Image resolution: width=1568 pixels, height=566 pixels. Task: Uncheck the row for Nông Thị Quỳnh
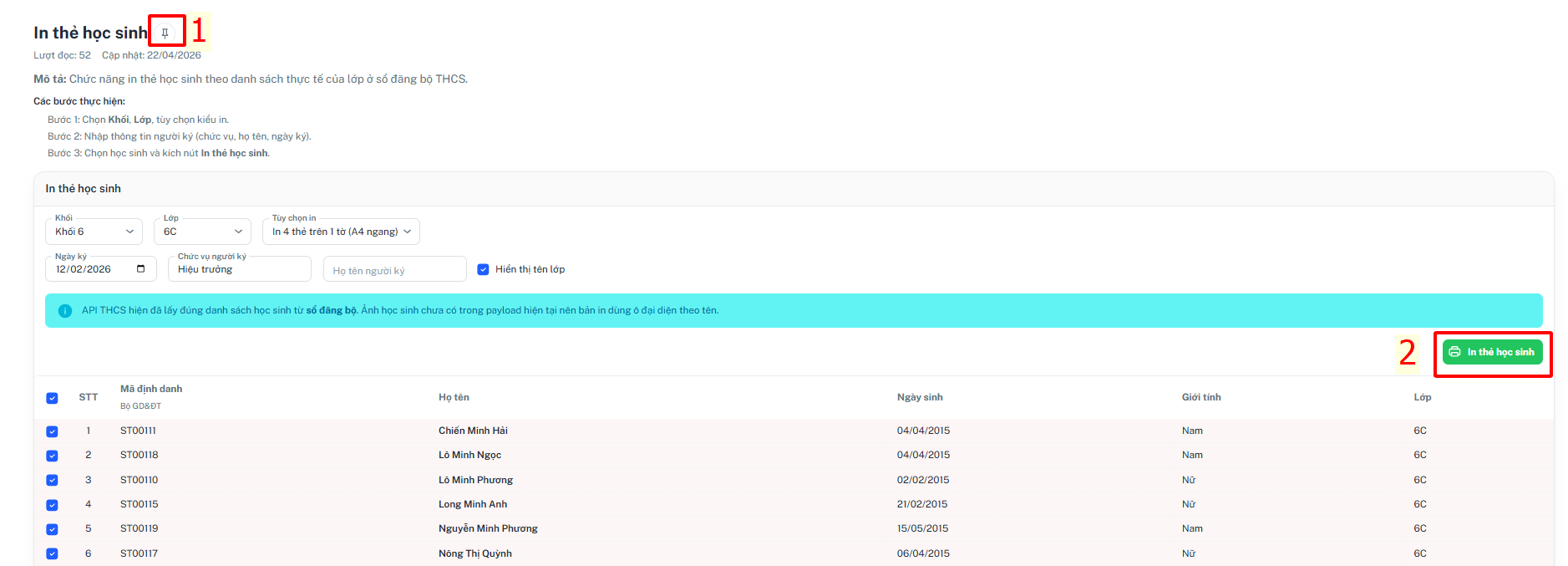point(52,553)
